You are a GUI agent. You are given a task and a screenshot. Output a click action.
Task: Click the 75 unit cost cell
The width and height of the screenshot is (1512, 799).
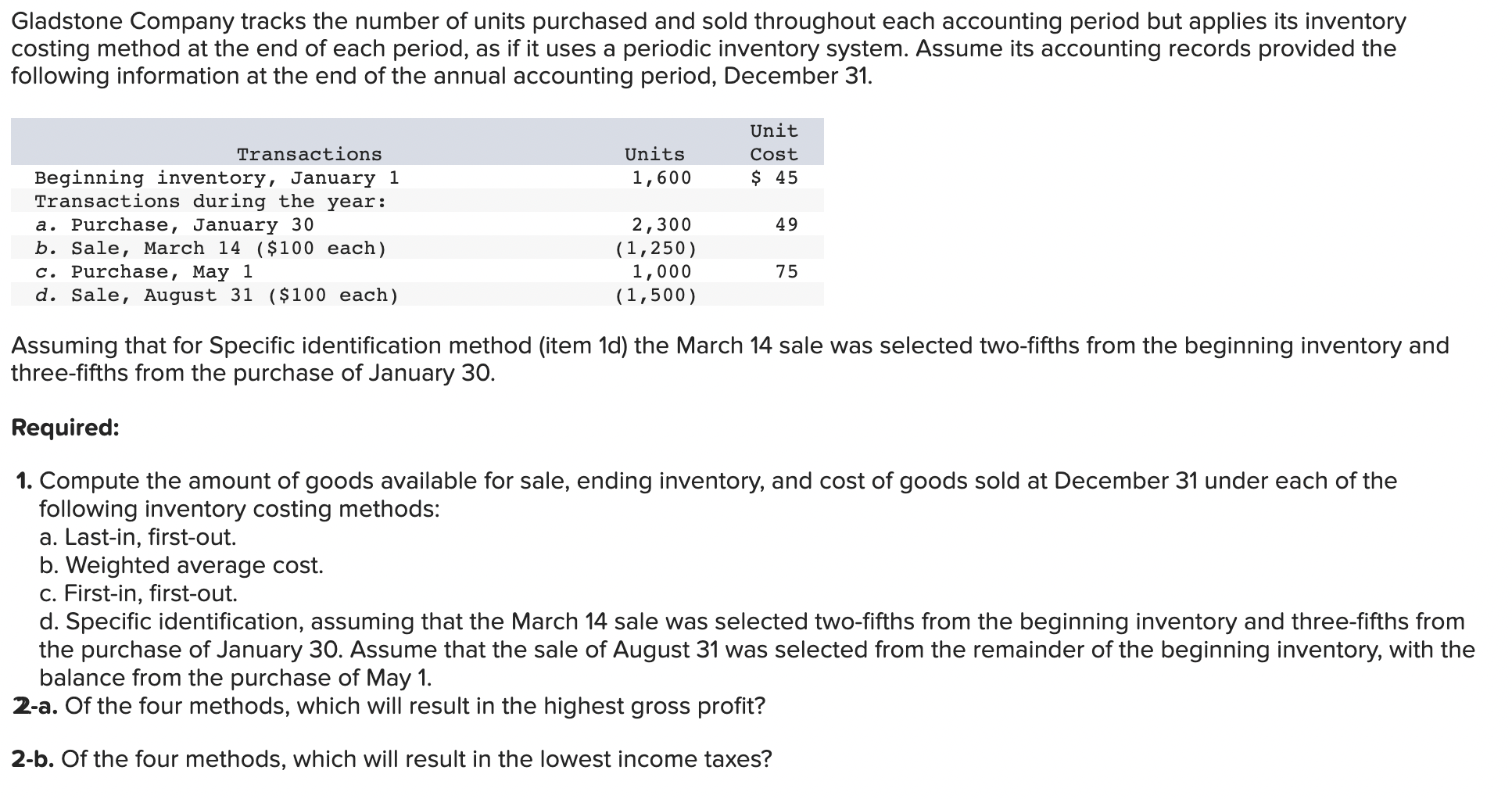pos(786,272)
